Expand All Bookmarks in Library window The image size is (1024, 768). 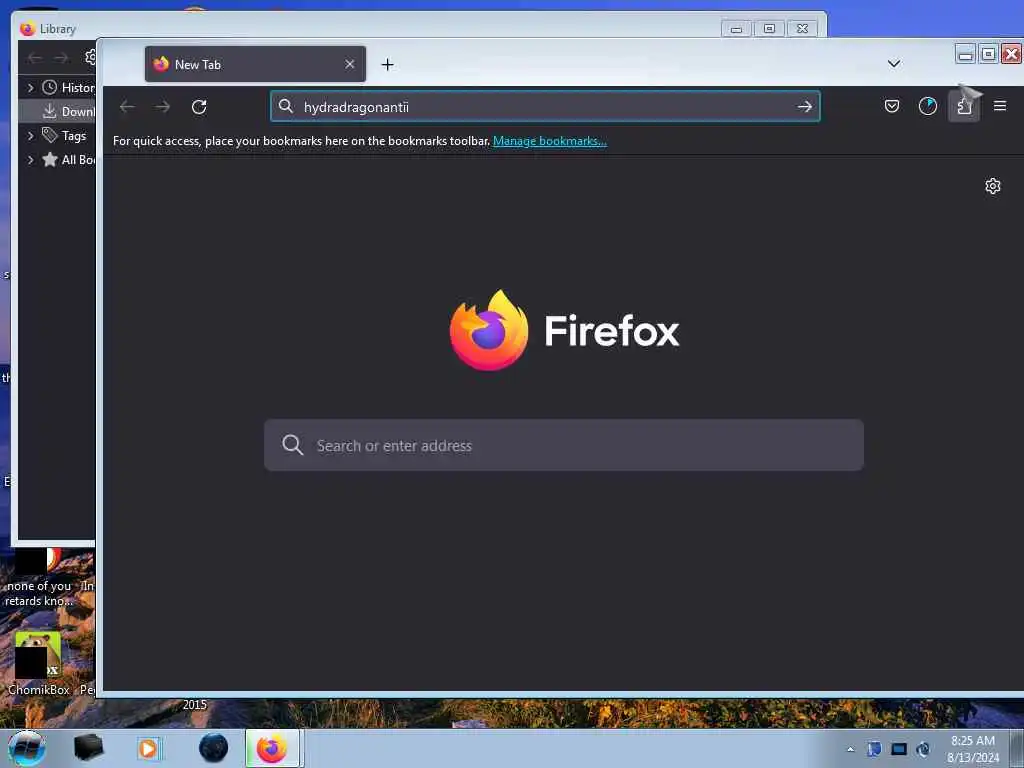pyautogui.click(x=30, y=159)
